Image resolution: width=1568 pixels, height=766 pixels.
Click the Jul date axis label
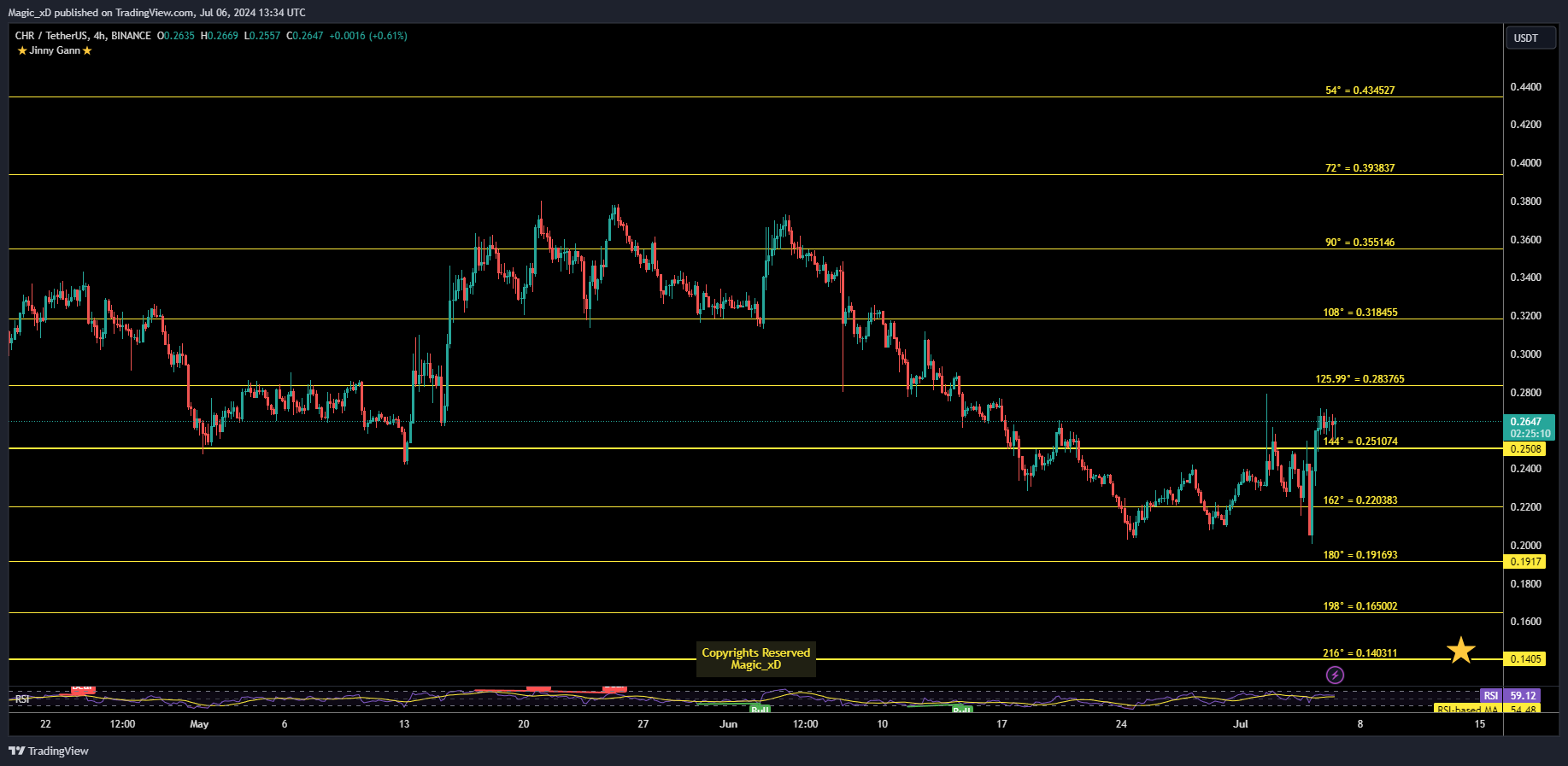coord(1241,724)
